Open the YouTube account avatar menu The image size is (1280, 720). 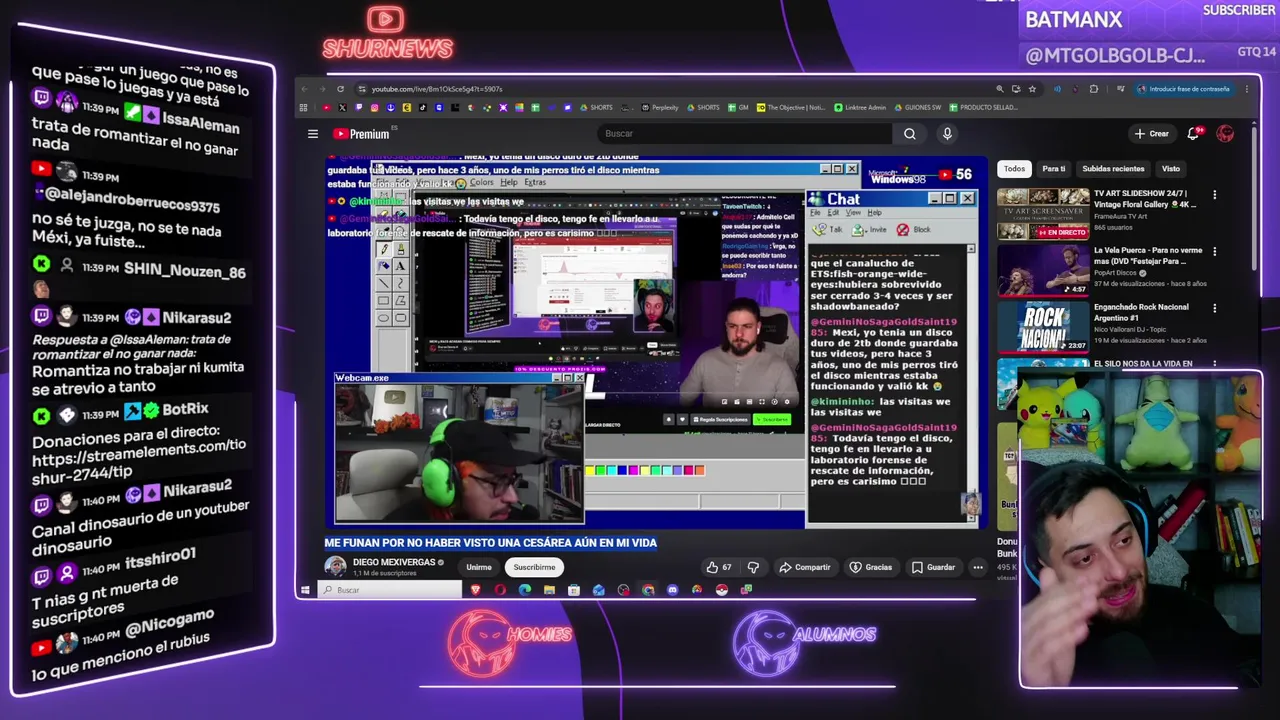(x=1225, y=133)
